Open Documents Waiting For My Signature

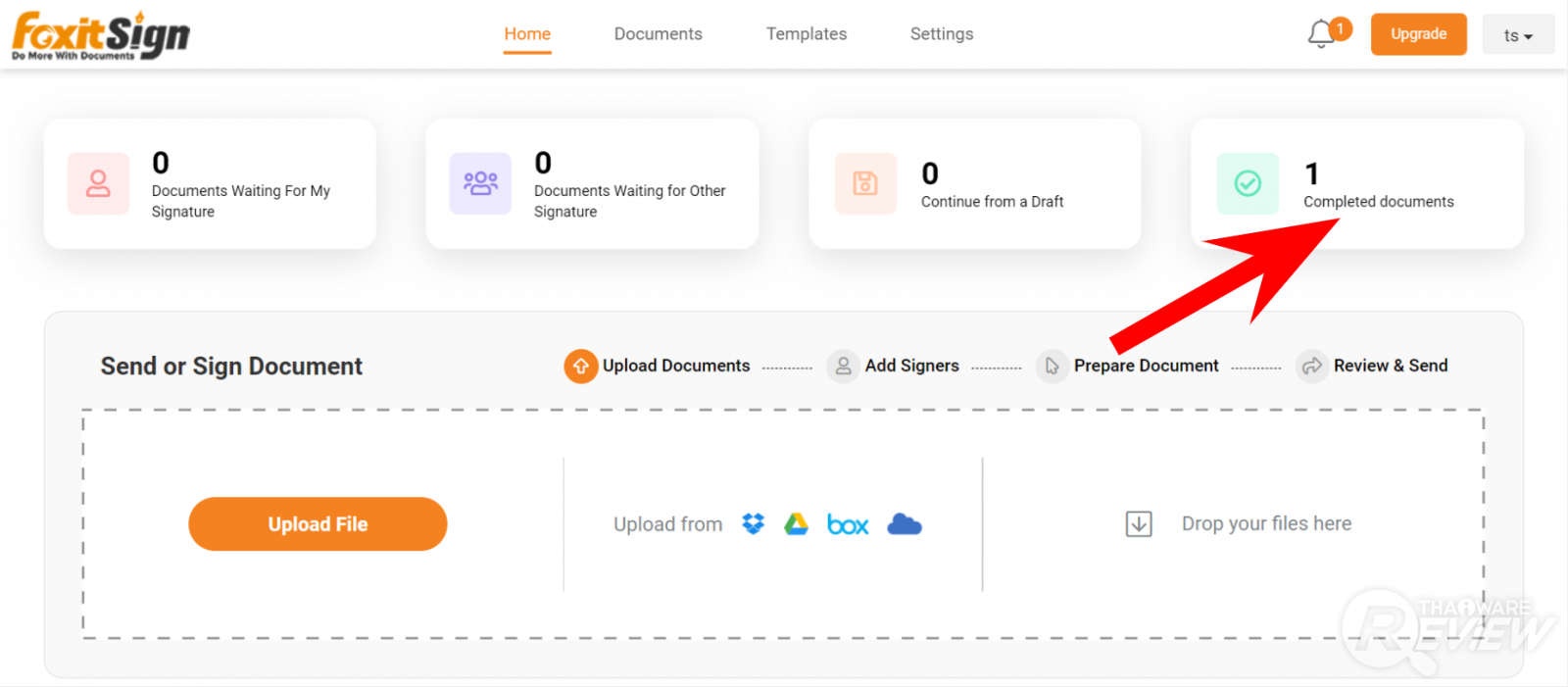point(210,183)
